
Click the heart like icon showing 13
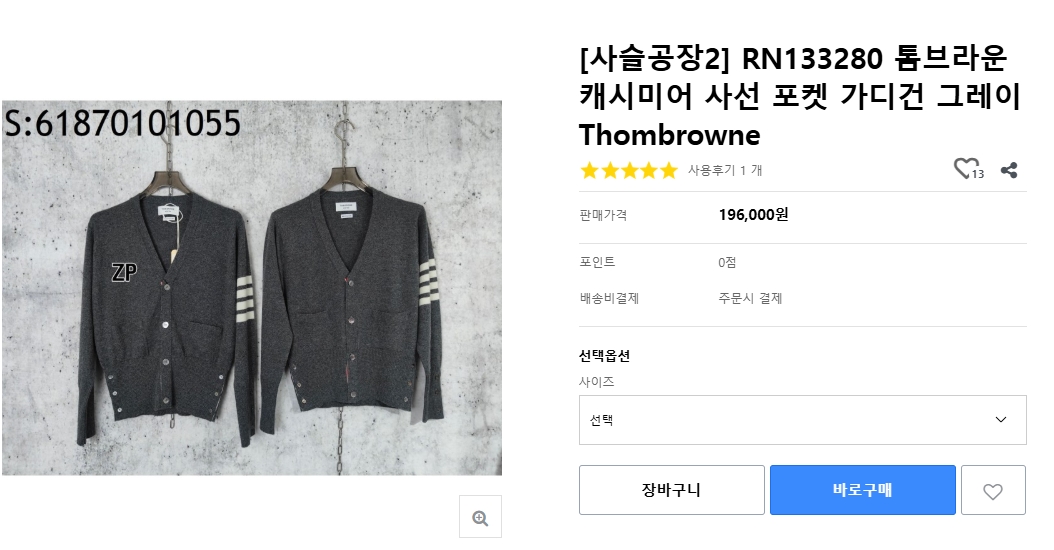966,169
